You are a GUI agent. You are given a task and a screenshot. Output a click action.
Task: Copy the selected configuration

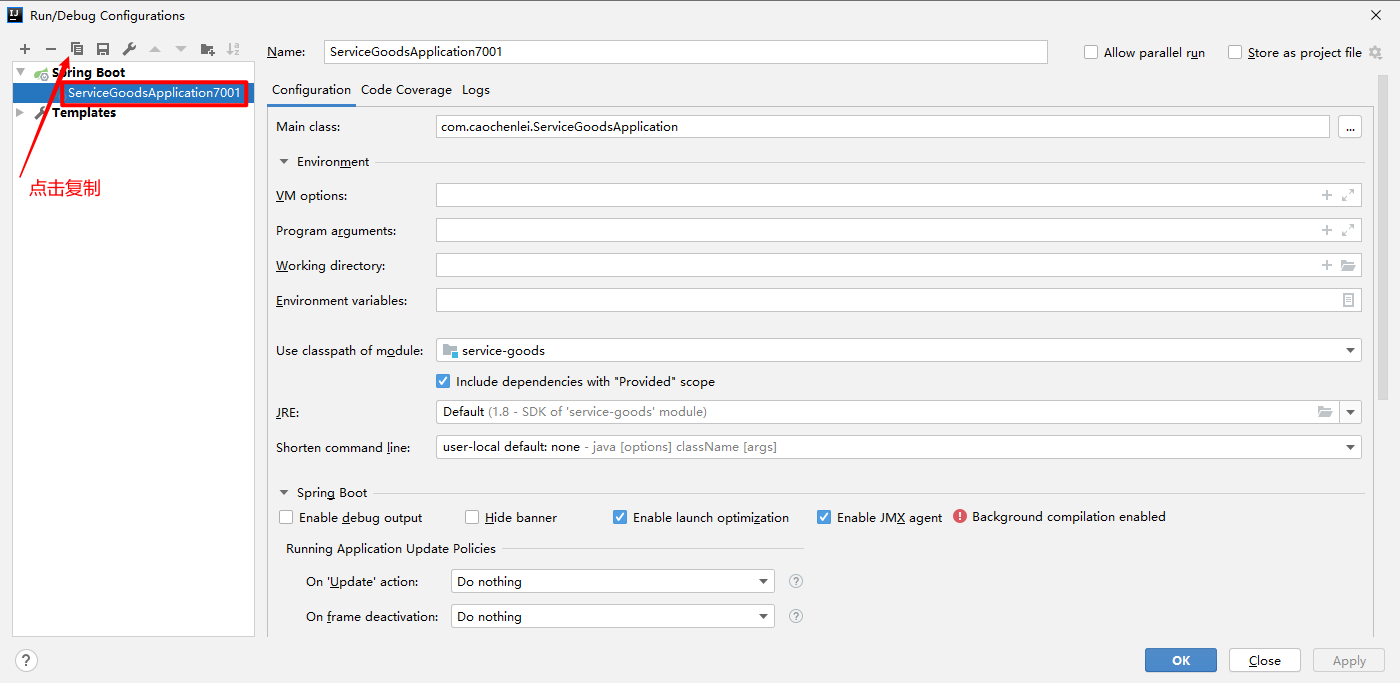(x=77, y=49)
